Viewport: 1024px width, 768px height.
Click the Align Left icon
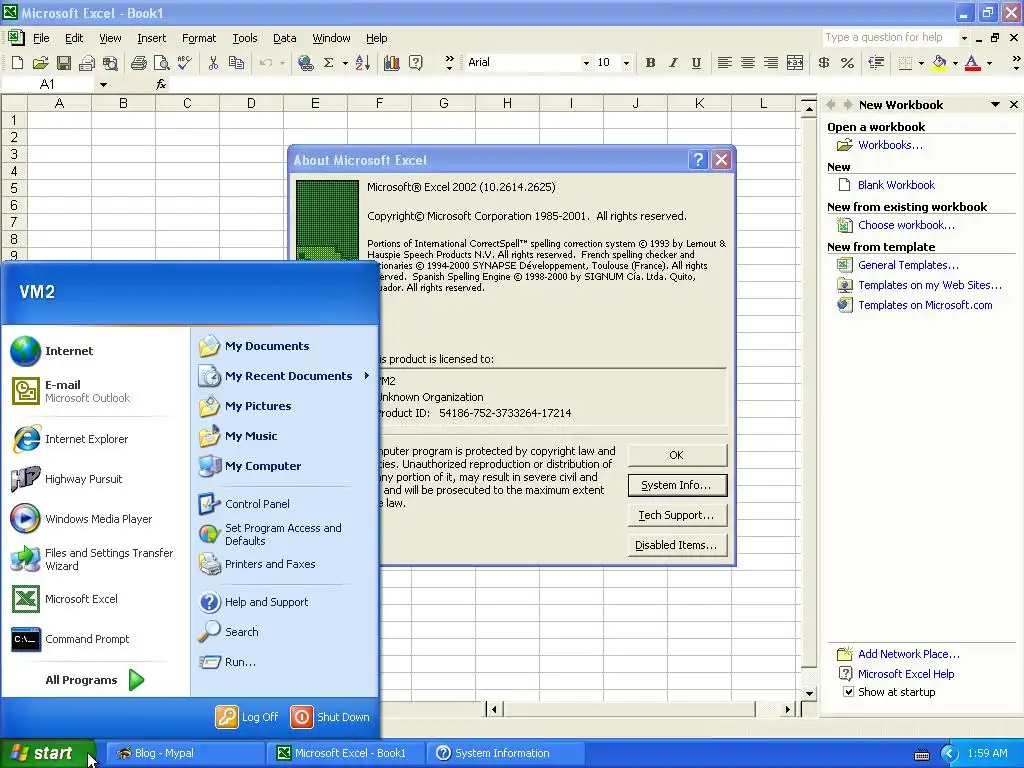point(724,63)
